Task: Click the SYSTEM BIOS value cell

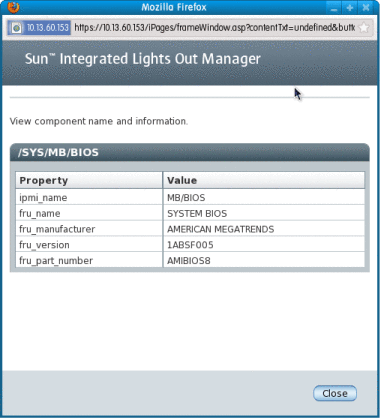Action: click(x=264, y=213)
